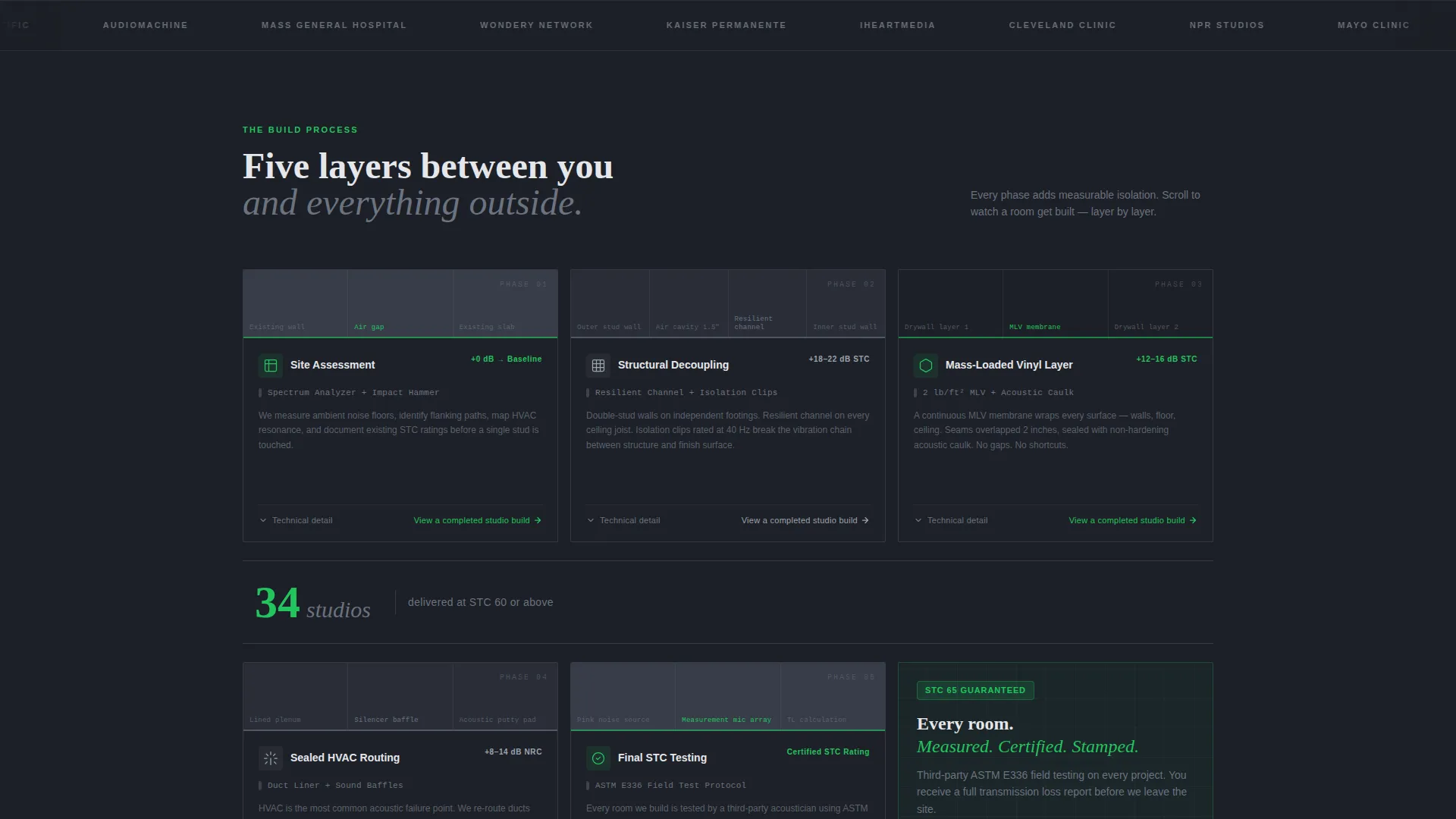Click the Outer stud wall segment in Phase 02
Viewport: 1456px width, 819px height.
tap(610, 303)
